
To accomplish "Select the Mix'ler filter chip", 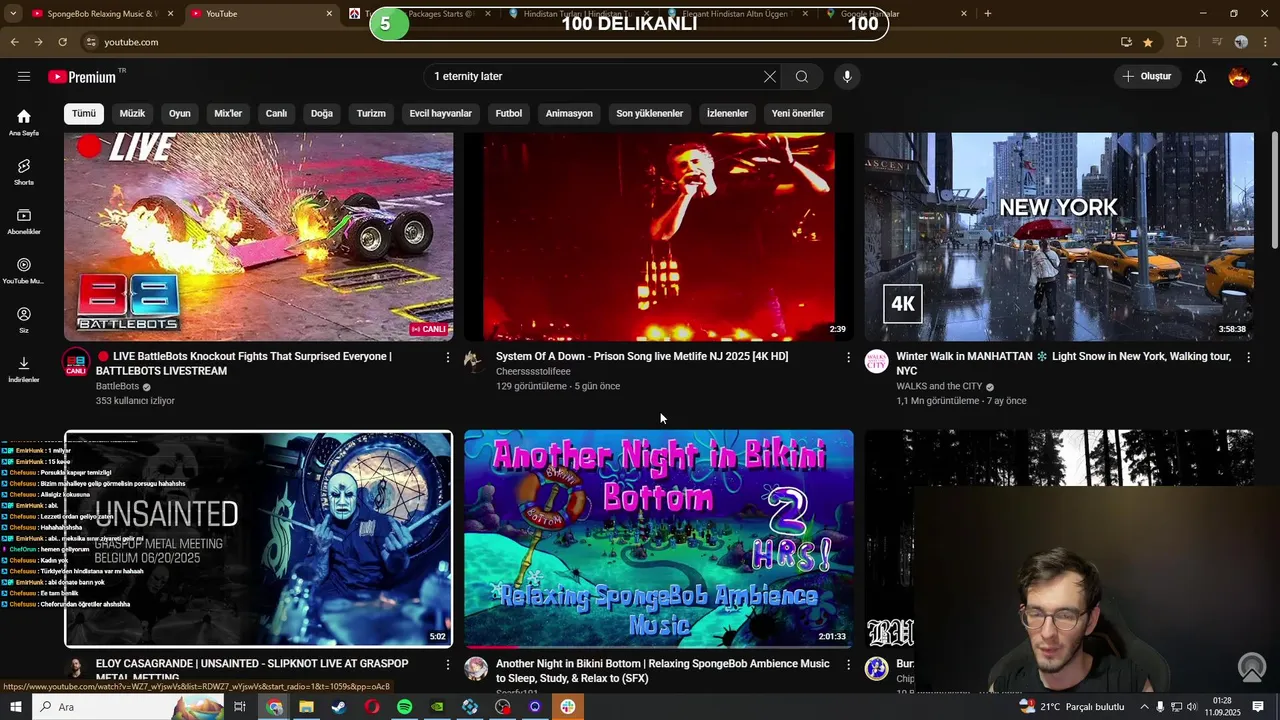I will pos(228,113).
